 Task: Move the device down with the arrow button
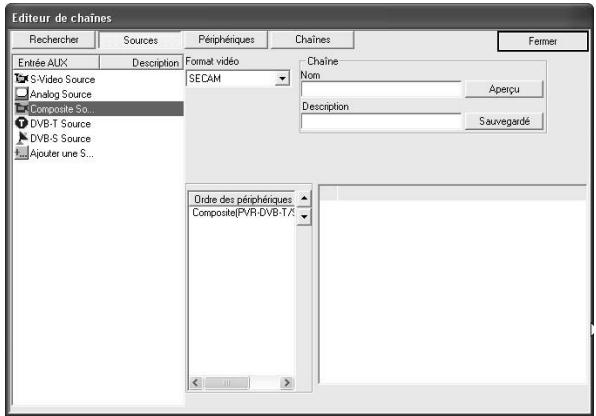[x=304, y=217]
